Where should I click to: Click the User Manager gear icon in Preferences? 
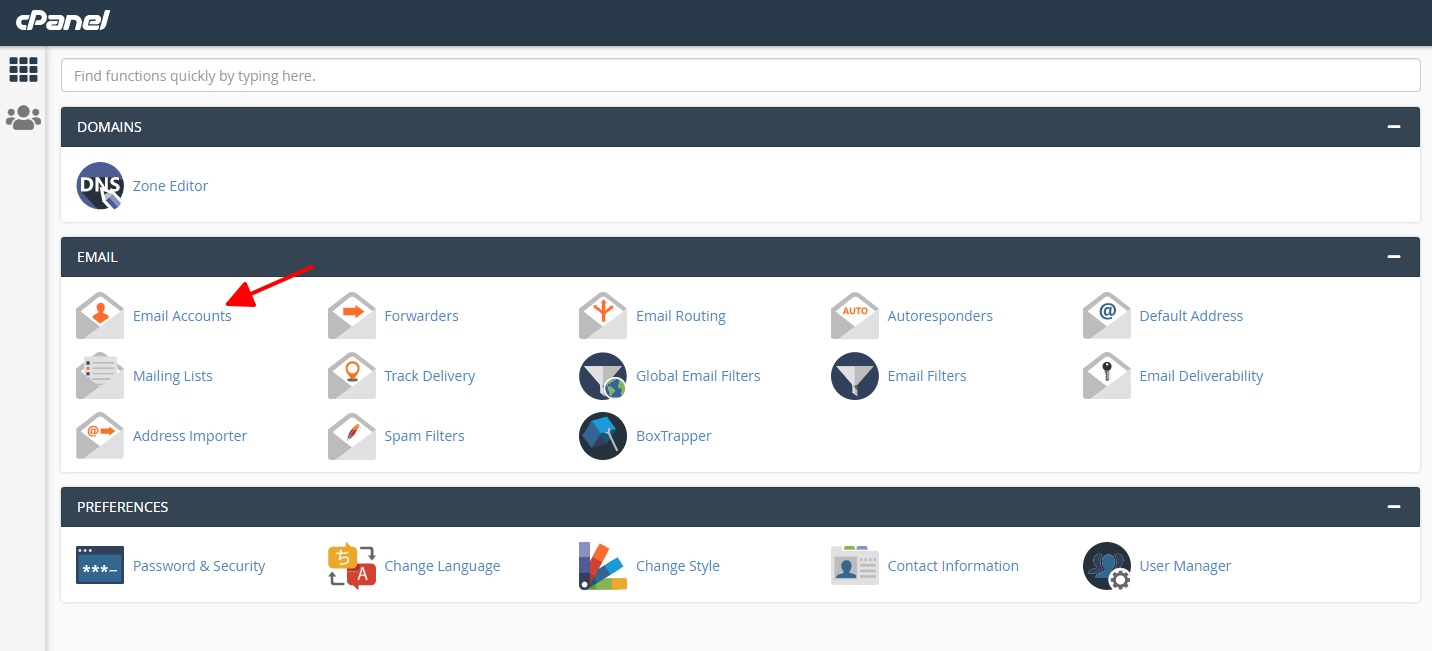pyautogui.click(x=1107, y=566)
